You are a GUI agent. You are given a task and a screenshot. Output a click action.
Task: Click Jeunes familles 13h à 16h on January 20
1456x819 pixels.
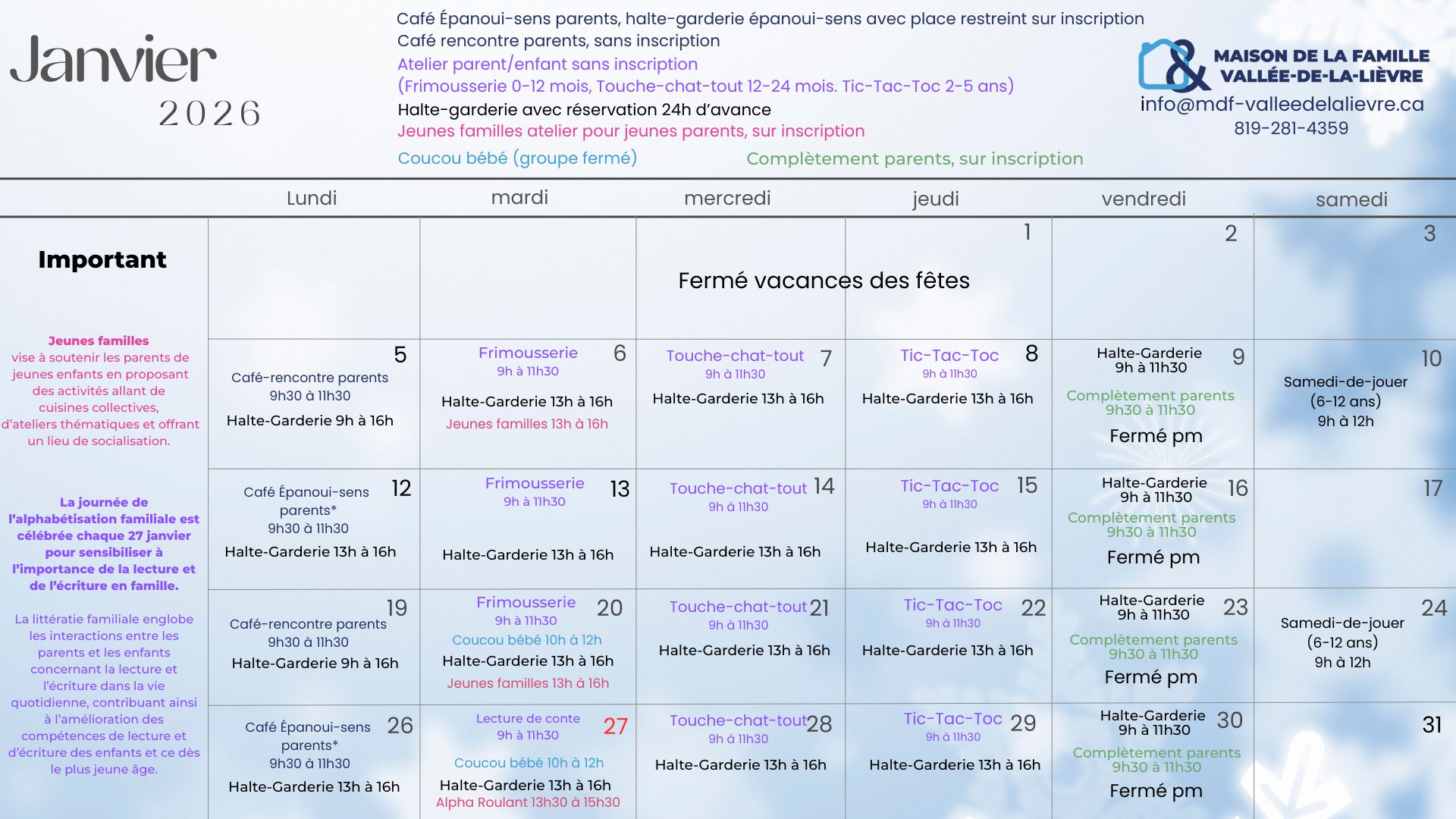(x=528, y=683)
